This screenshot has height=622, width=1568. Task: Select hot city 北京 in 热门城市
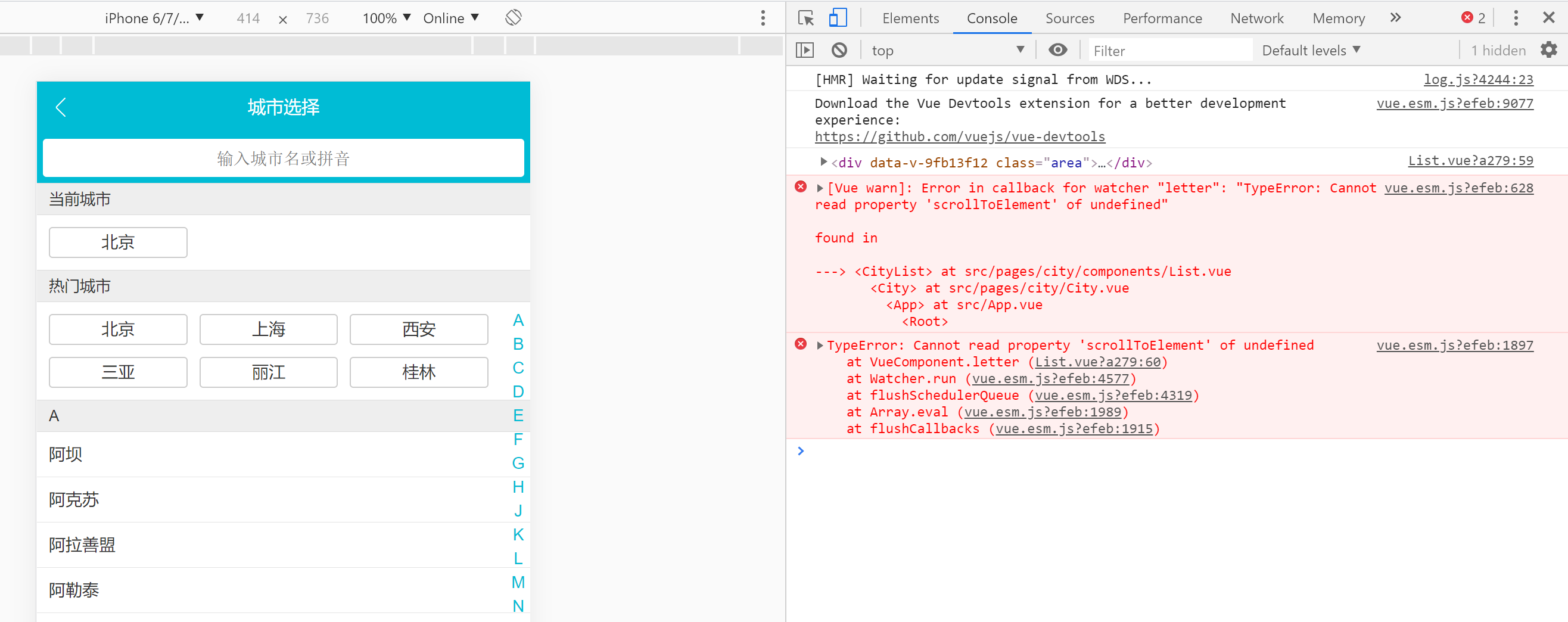117,329
